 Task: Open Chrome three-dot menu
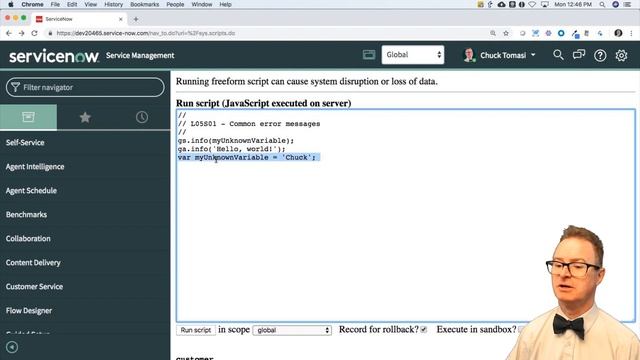(x=631, y=33)
